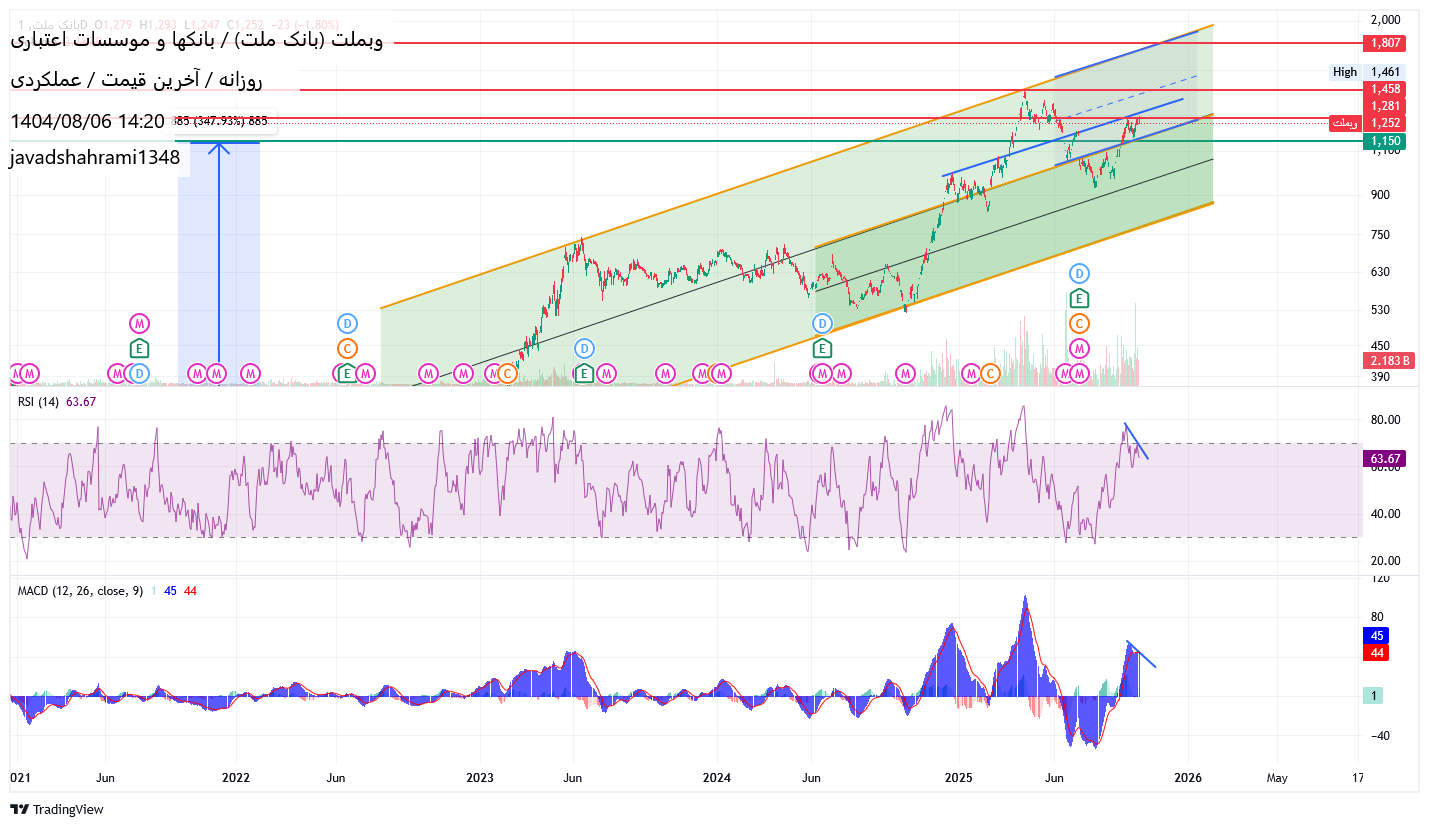
Task: Click the red 1,807 price level label
Action: (1385, 43)
